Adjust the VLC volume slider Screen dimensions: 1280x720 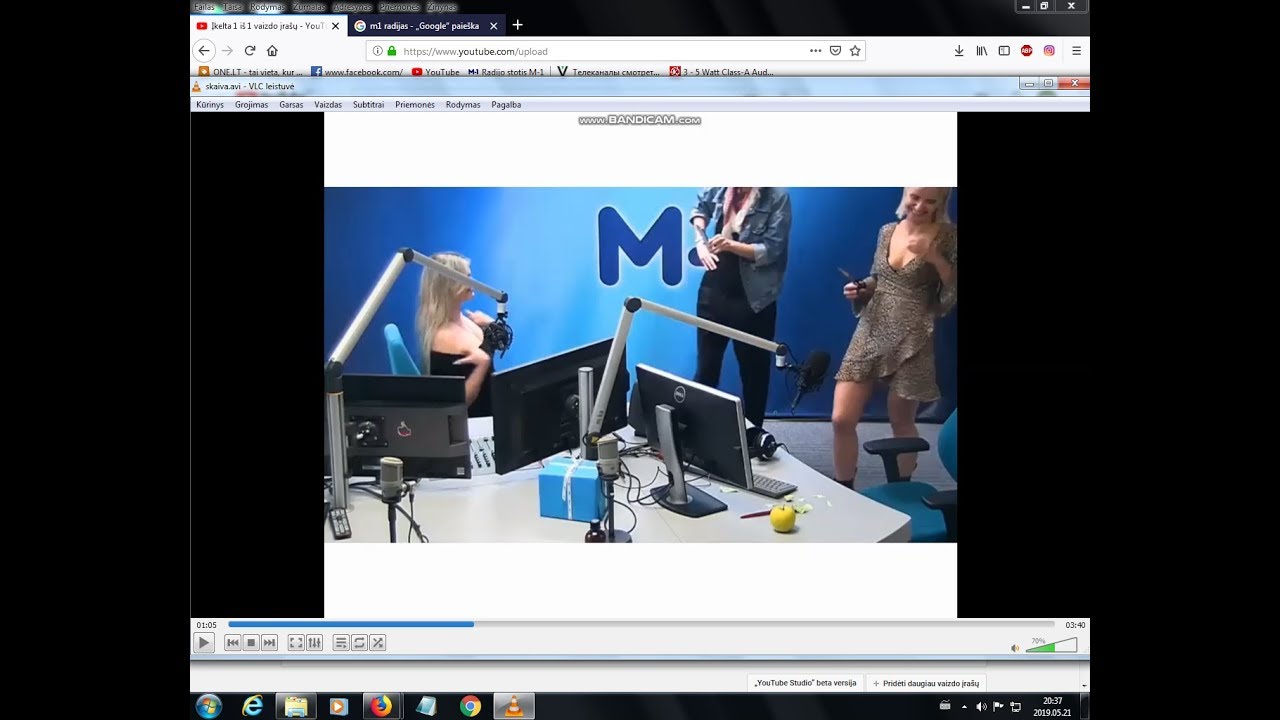click(1051, 645)
